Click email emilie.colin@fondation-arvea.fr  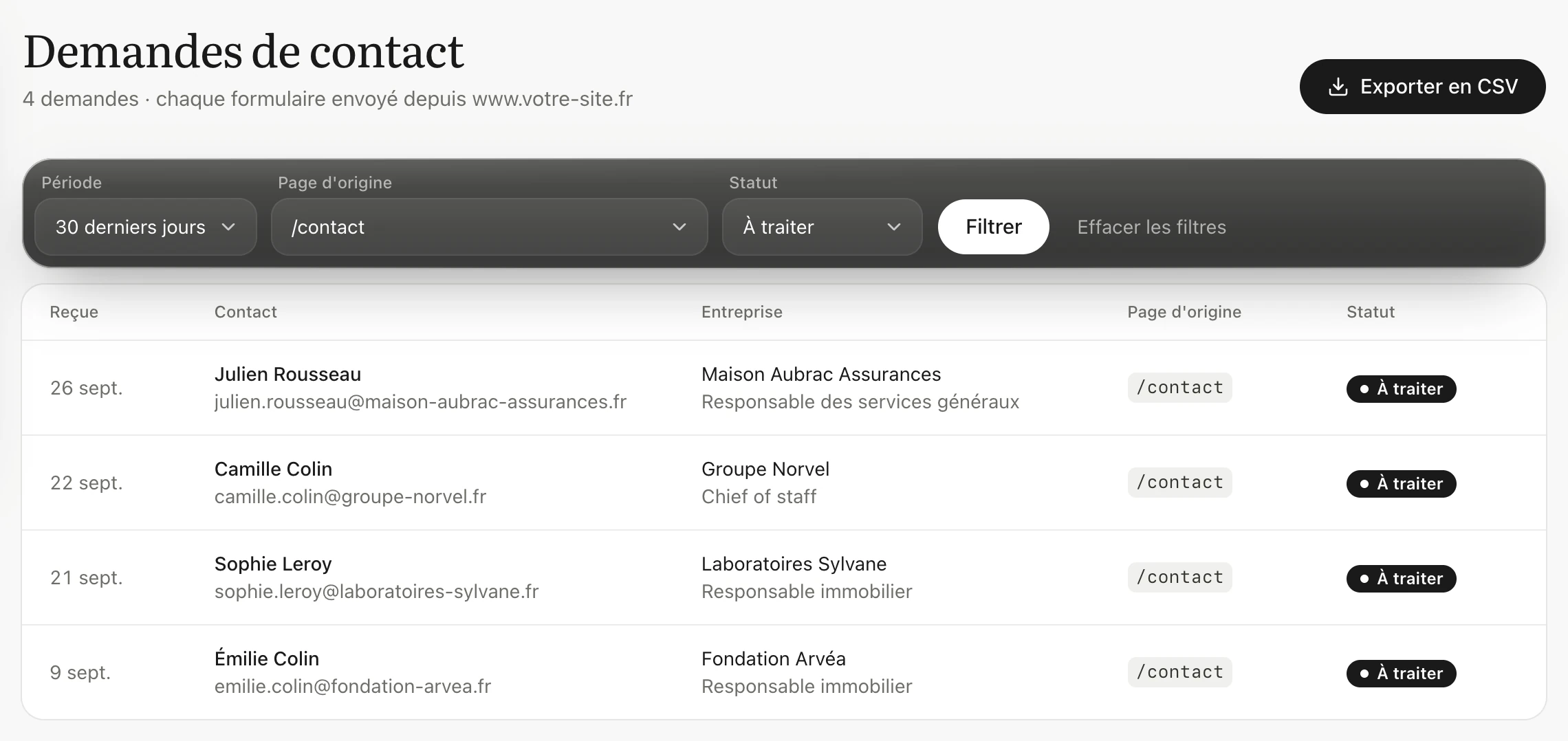(x=353, y=686)
